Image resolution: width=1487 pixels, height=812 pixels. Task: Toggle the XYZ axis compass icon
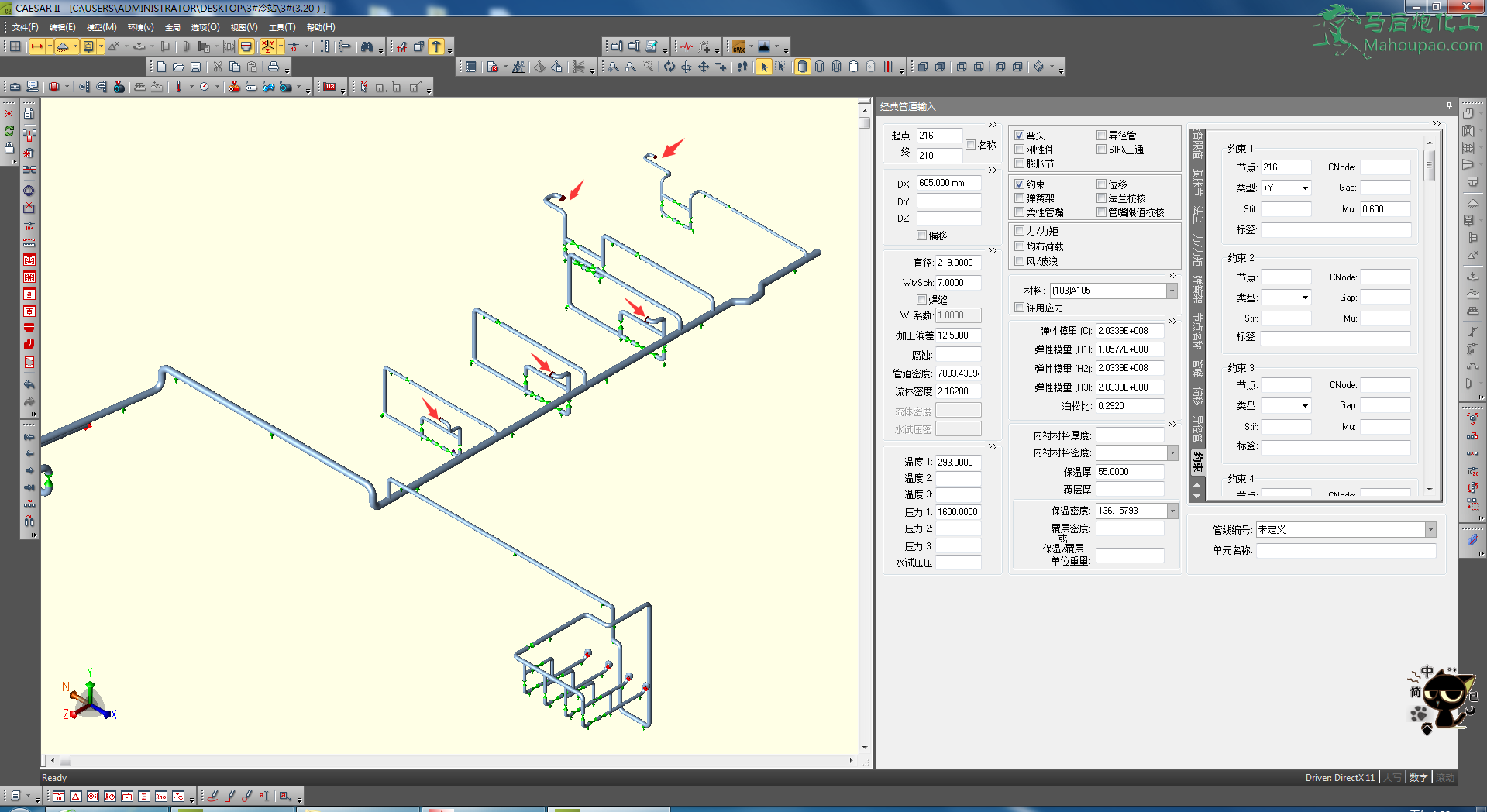click(268, 46)
